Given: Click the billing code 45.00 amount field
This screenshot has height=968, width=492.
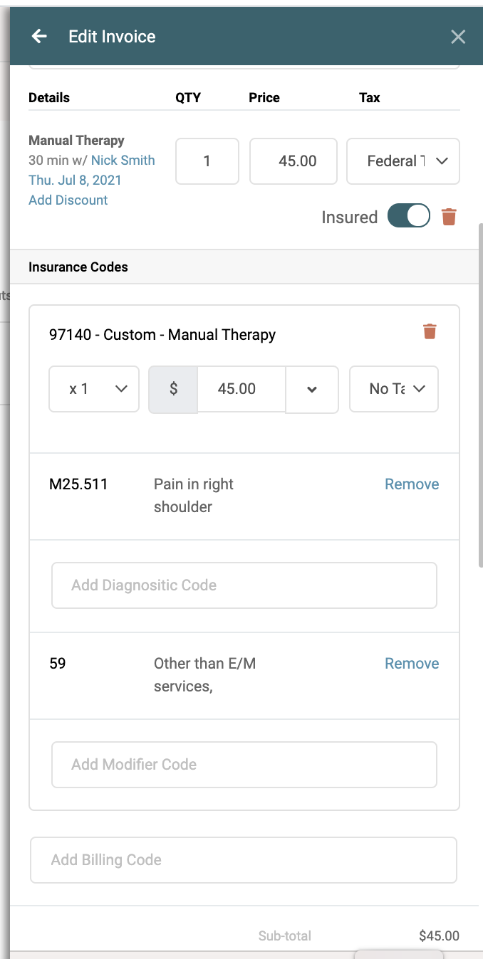Looking at the screenshot, I should (x=241, y=389).
